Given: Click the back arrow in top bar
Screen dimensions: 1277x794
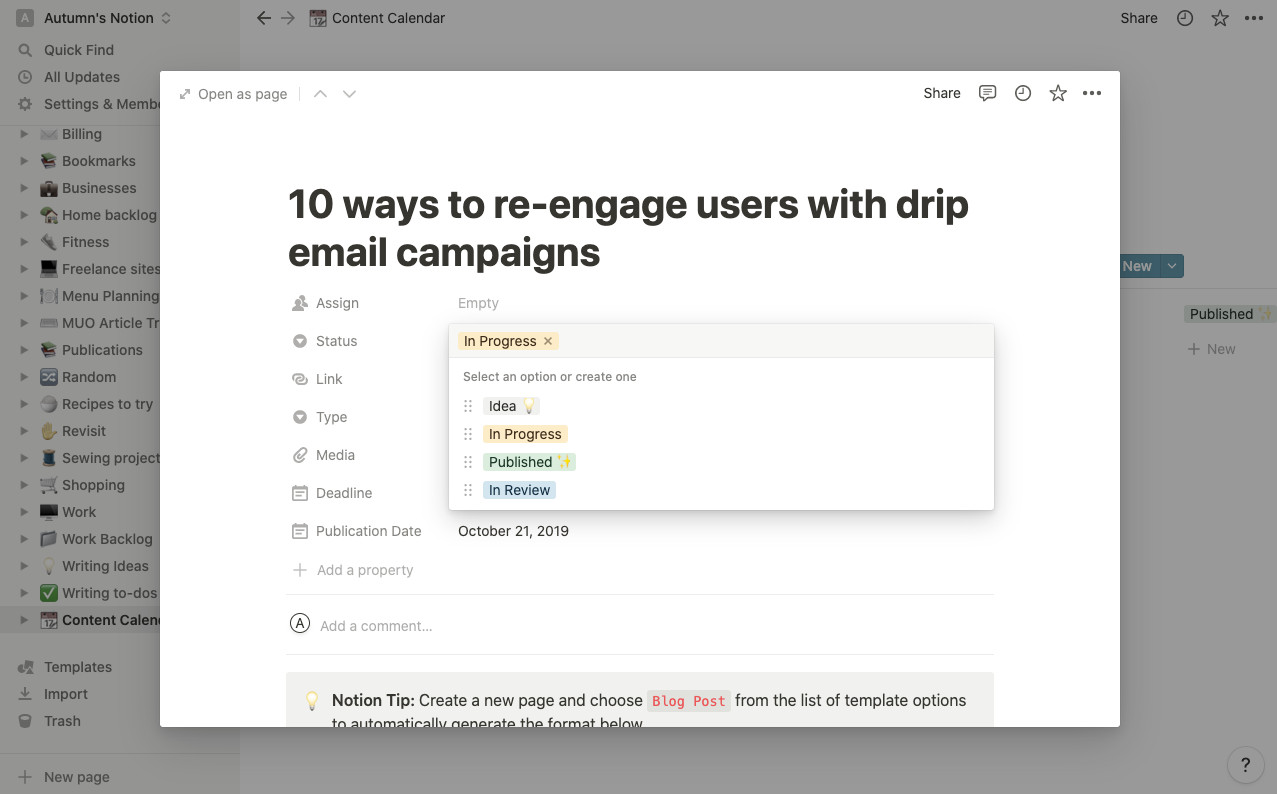Looking at the screenshot, I should pos(264,18).
